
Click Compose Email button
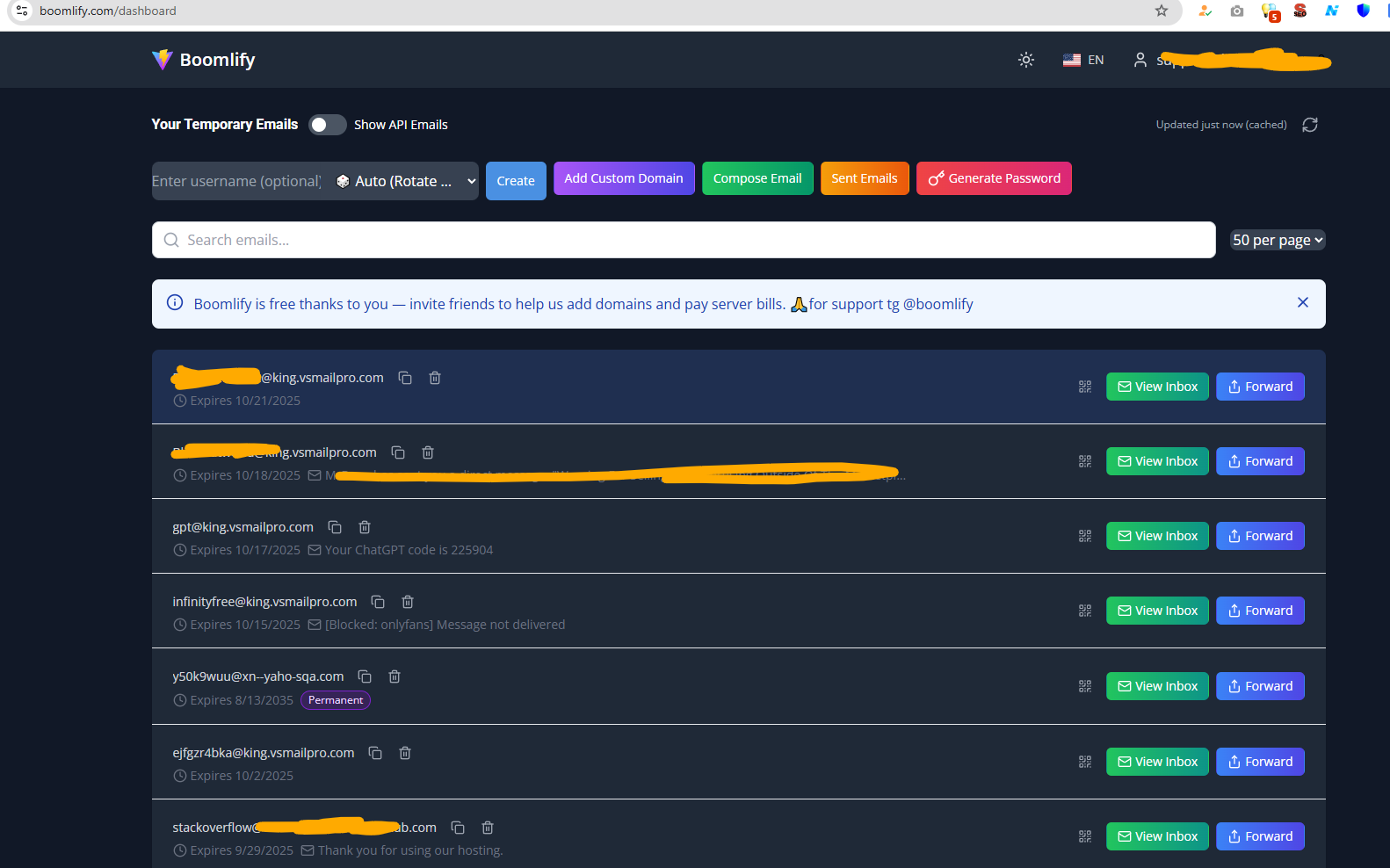[757, 178]
